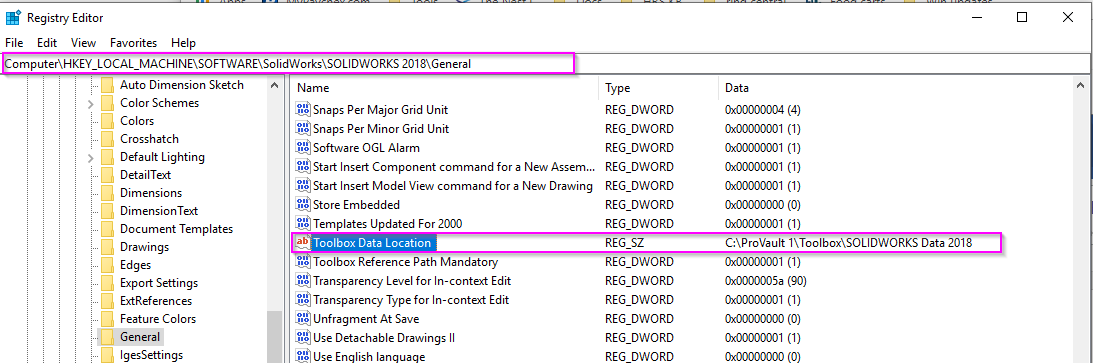The width and height of the screenshot is (1093, 363).
Task: Click the registry path address bar
Action: click(x=546, y=63)
